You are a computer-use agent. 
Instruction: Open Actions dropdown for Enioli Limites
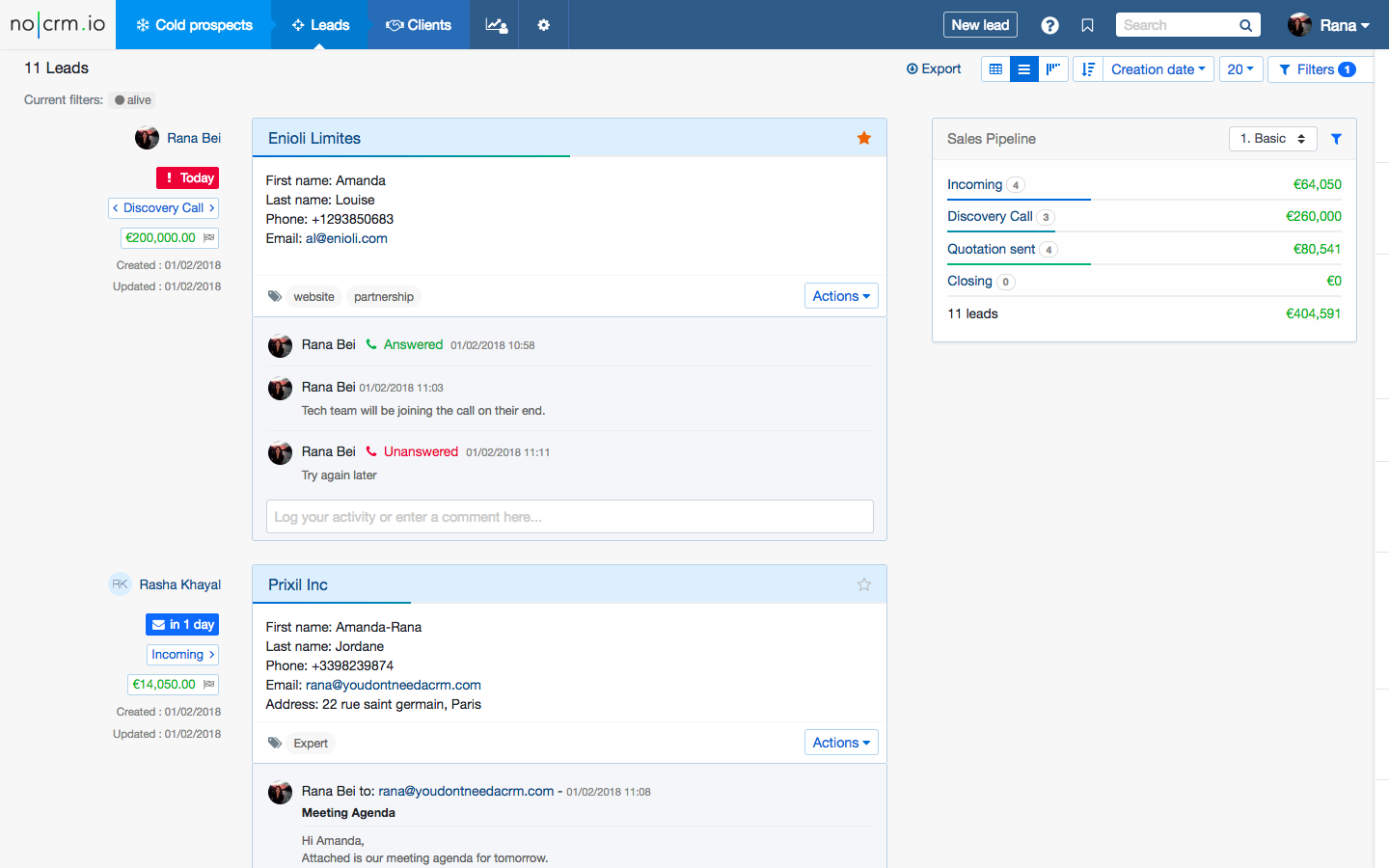pyautogui.click(x=841, y=296)
